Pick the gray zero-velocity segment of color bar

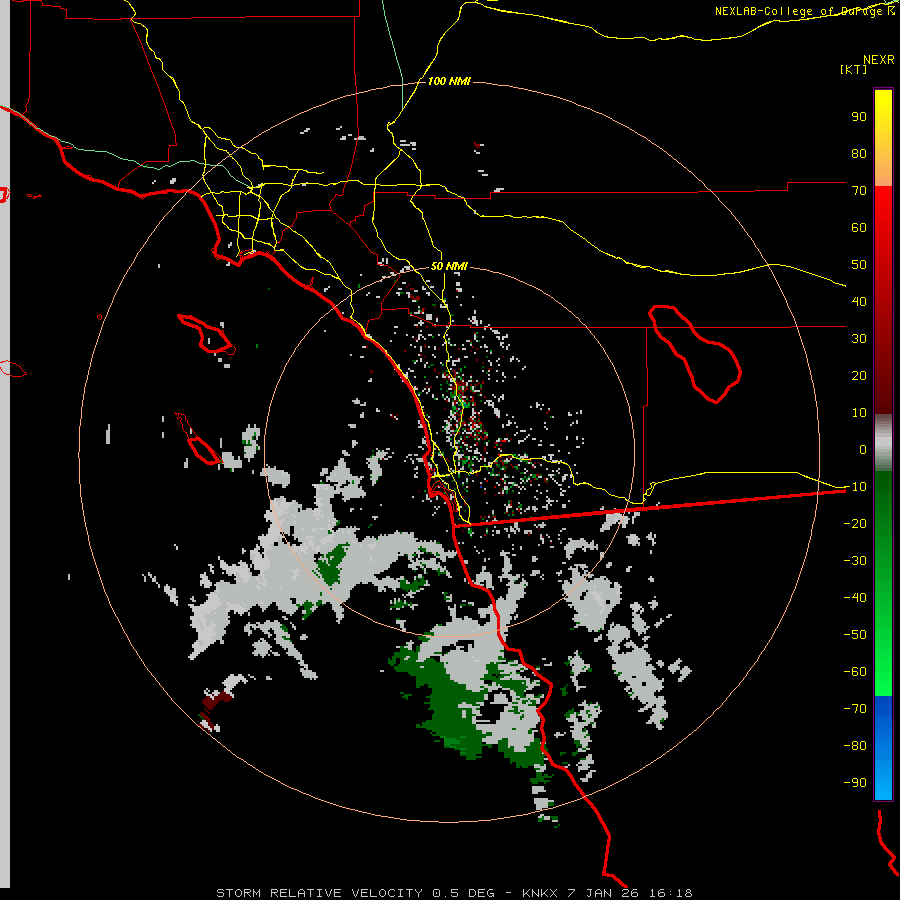(x=883, y=443)
